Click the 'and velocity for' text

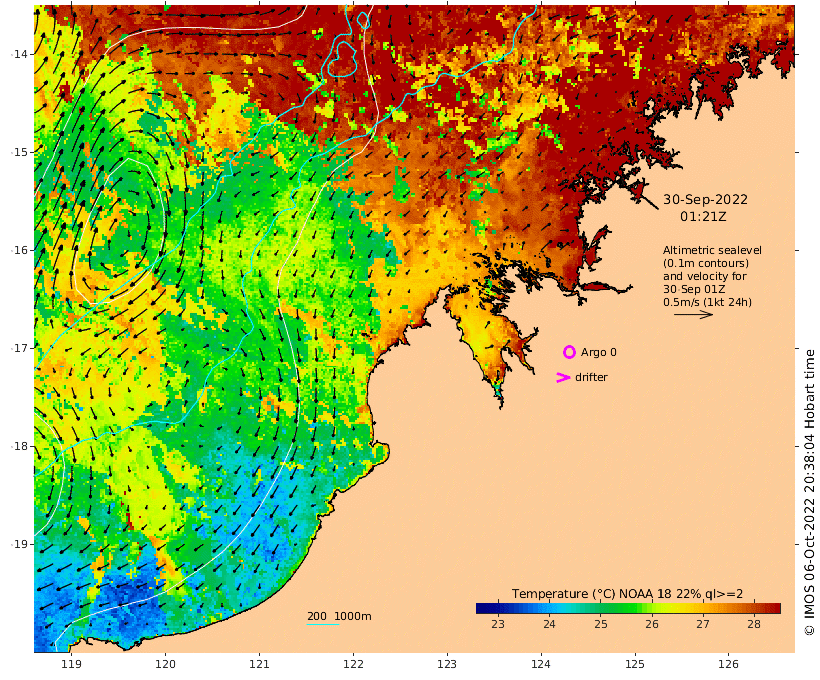704,276
